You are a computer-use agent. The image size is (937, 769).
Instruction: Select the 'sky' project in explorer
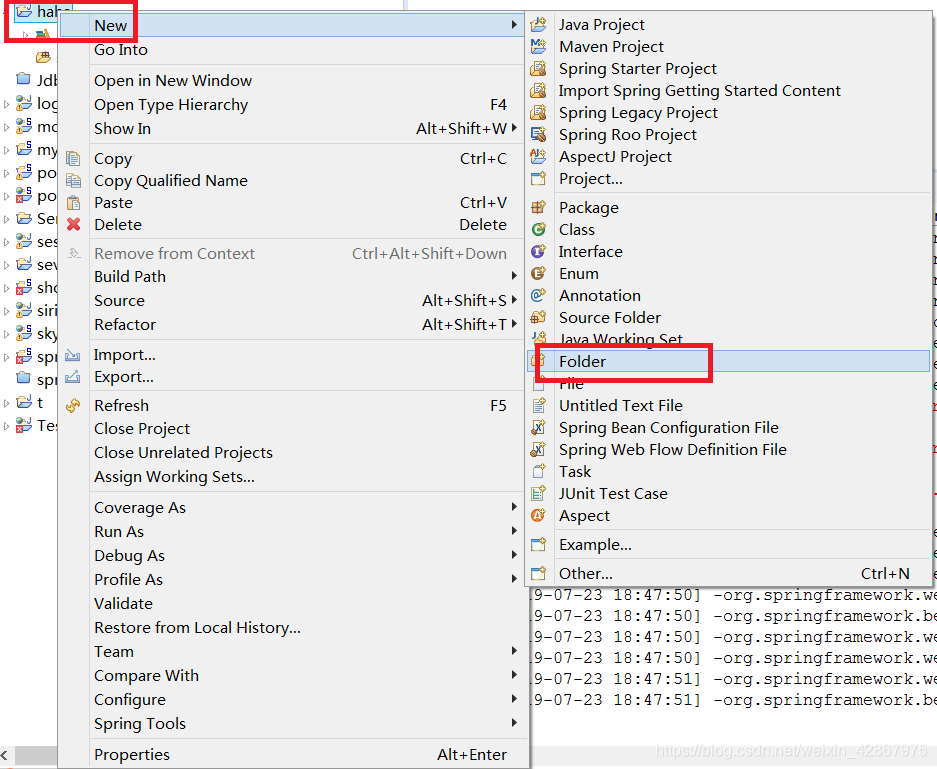pyautogui.click(x=47, y=333)
